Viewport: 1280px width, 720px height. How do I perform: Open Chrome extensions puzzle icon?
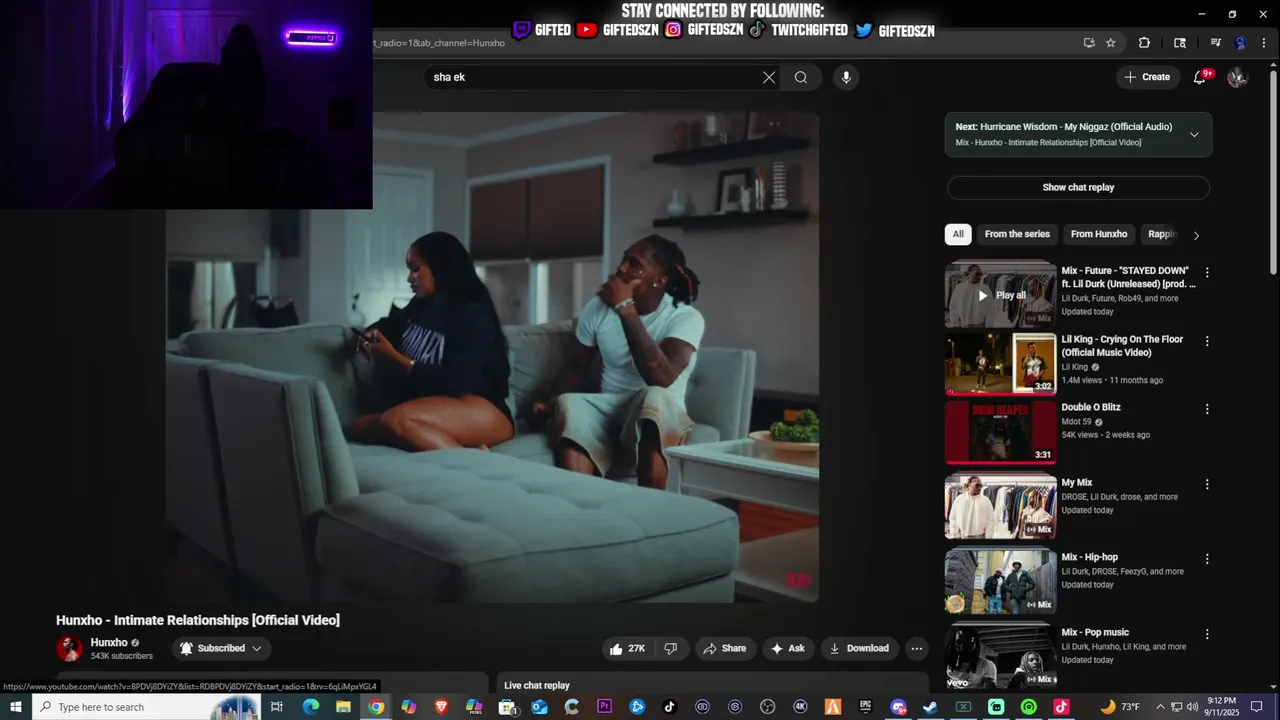1144,43
